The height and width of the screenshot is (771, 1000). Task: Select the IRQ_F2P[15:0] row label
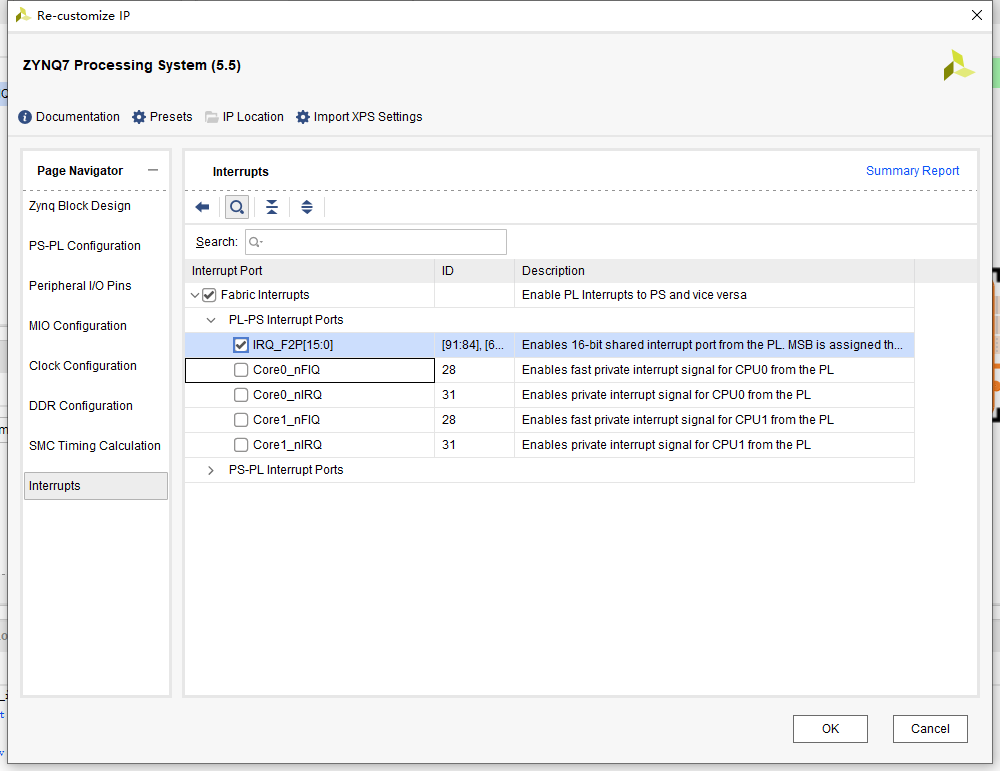pos(293,345)
